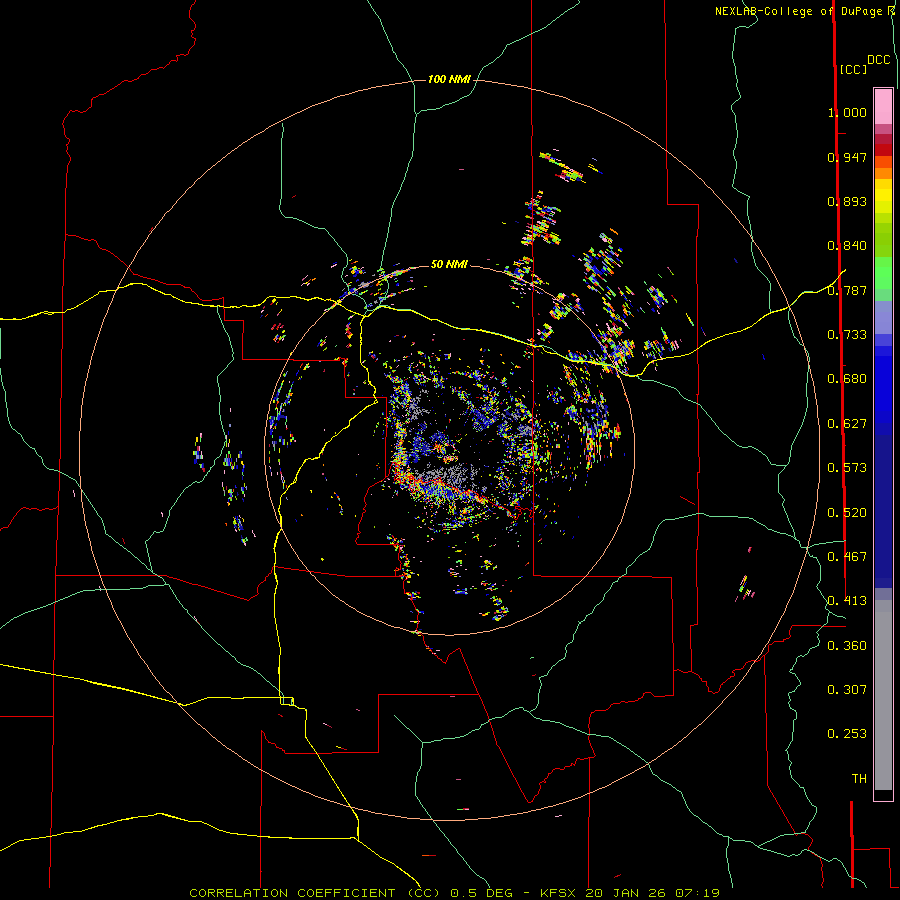900x900 pixels.
Task: Click the DCC label above the color scale
Action: pos(879,60)
